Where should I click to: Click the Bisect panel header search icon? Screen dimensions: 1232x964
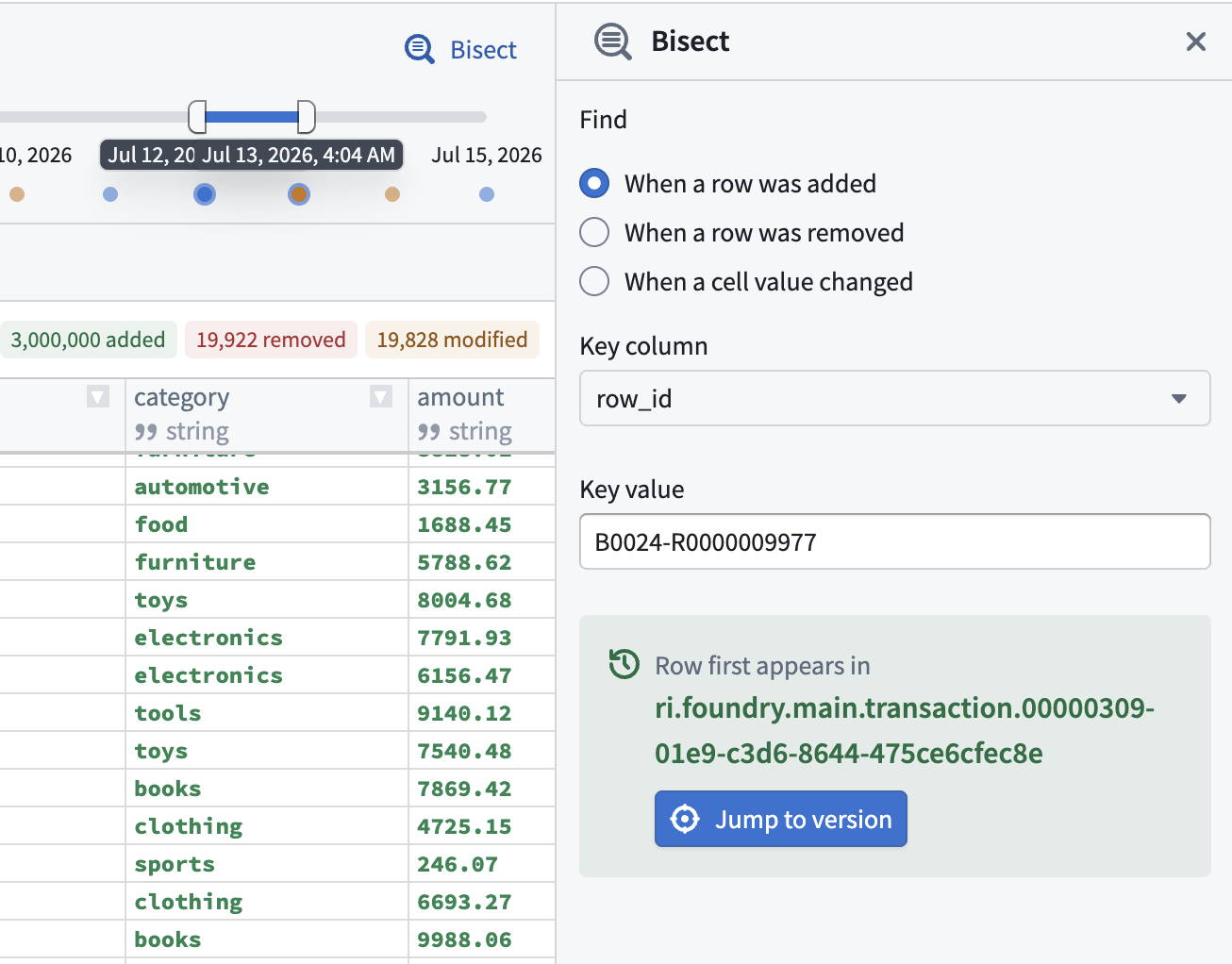tap(612, 42)
